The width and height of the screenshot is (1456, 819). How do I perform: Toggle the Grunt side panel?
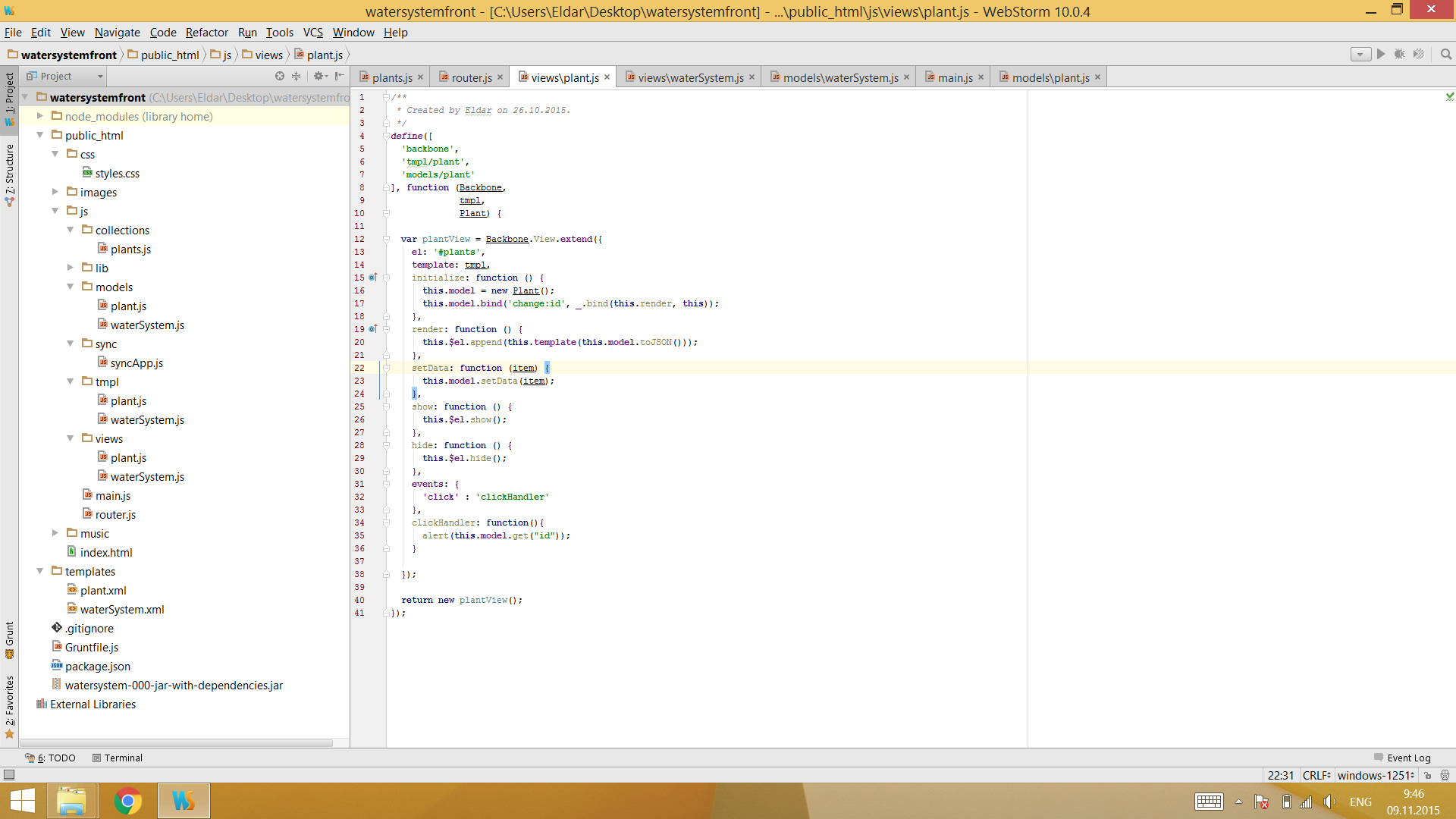click(x=9, y=641)
